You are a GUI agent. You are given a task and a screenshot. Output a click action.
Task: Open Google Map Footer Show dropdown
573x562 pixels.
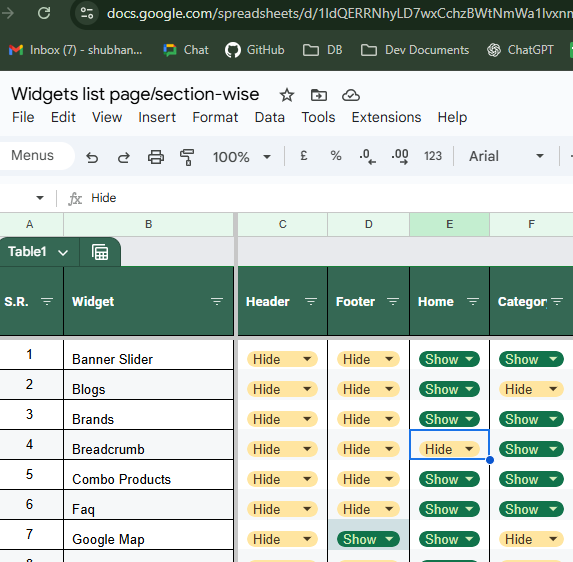point(368,539)
